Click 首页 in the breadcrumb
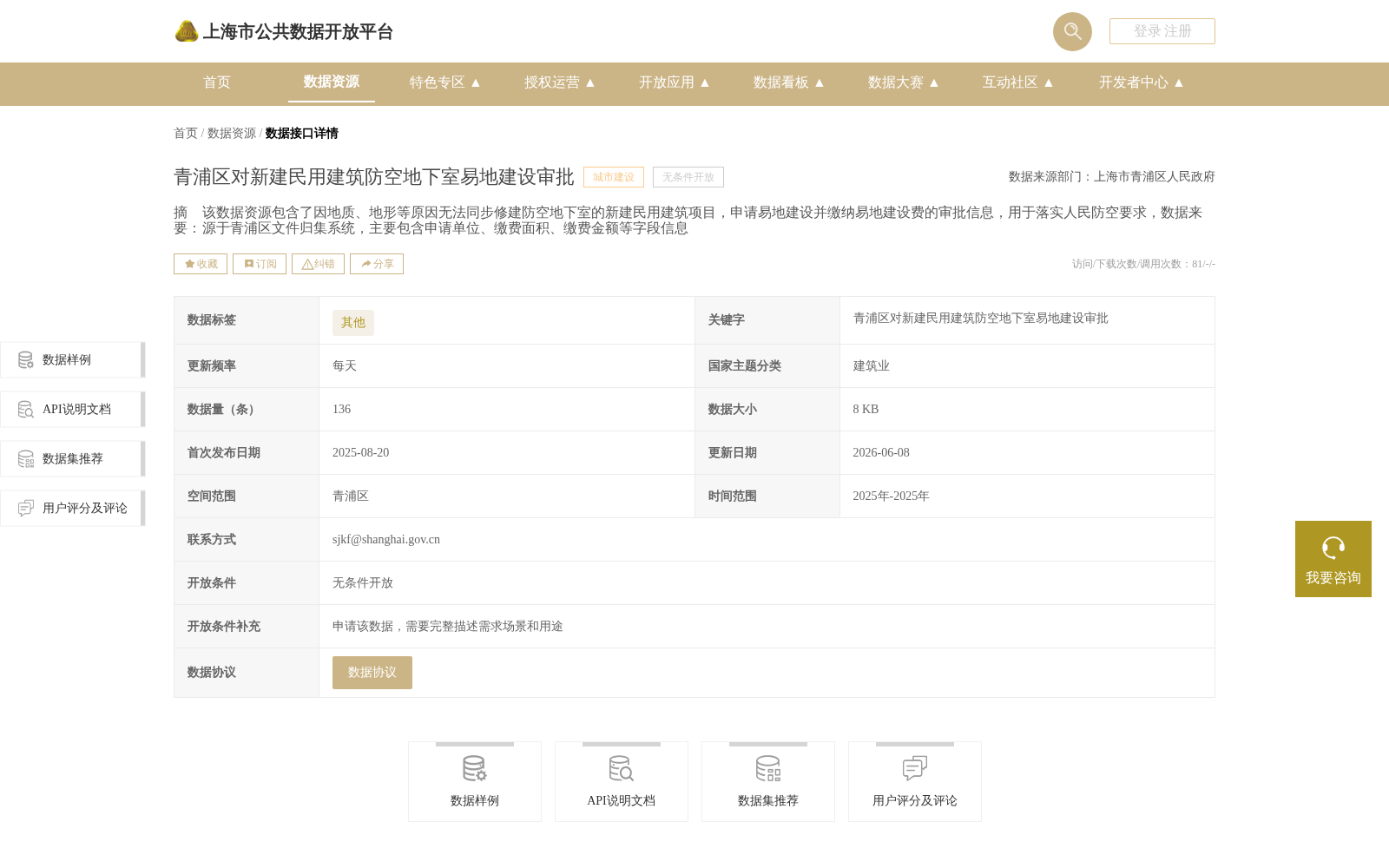 (x=186, y=134)
